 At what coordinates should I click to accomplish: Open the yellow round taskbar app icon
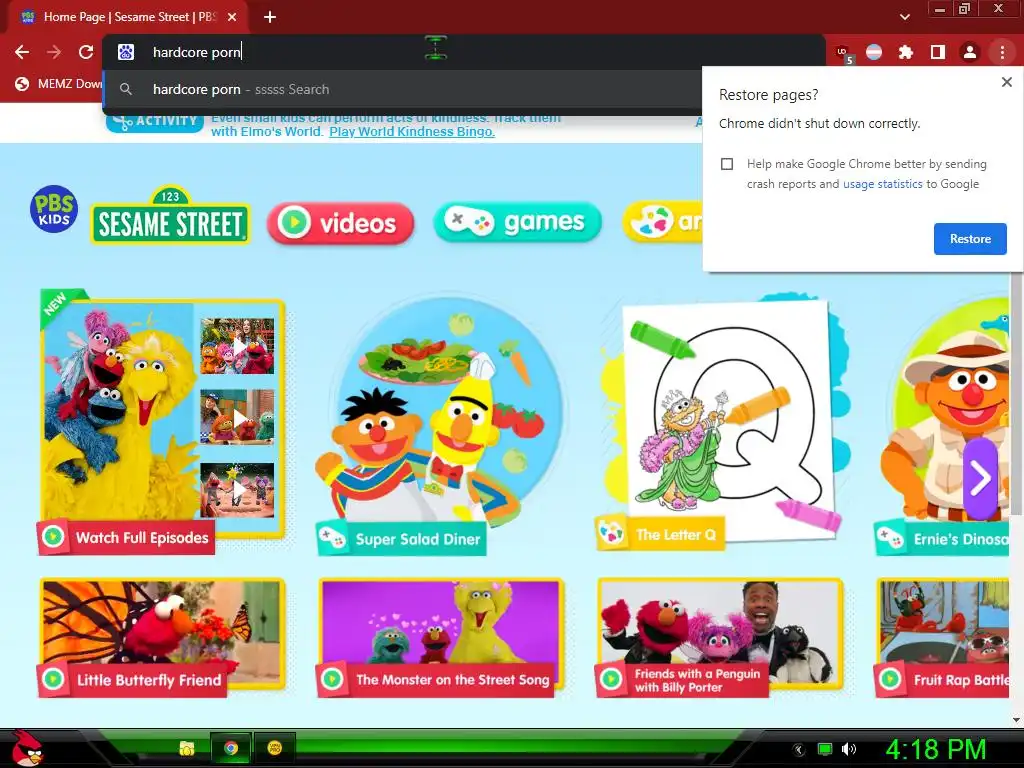coord(274,748)
